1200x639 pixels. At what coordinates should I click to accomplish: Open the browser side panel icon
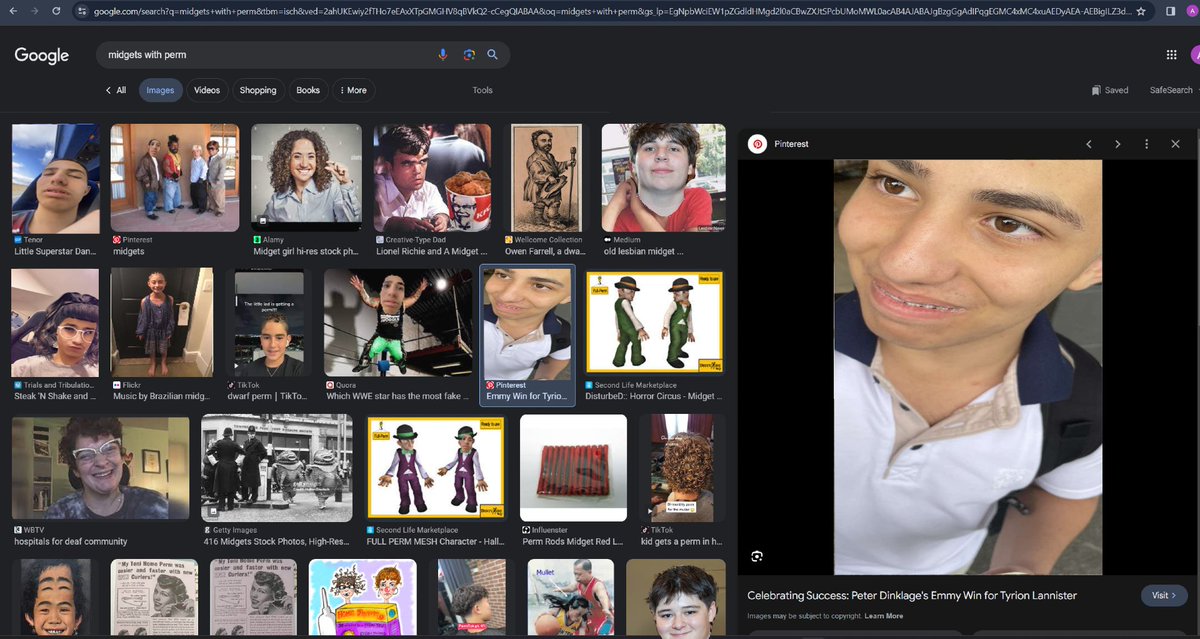coord(1170,10)
